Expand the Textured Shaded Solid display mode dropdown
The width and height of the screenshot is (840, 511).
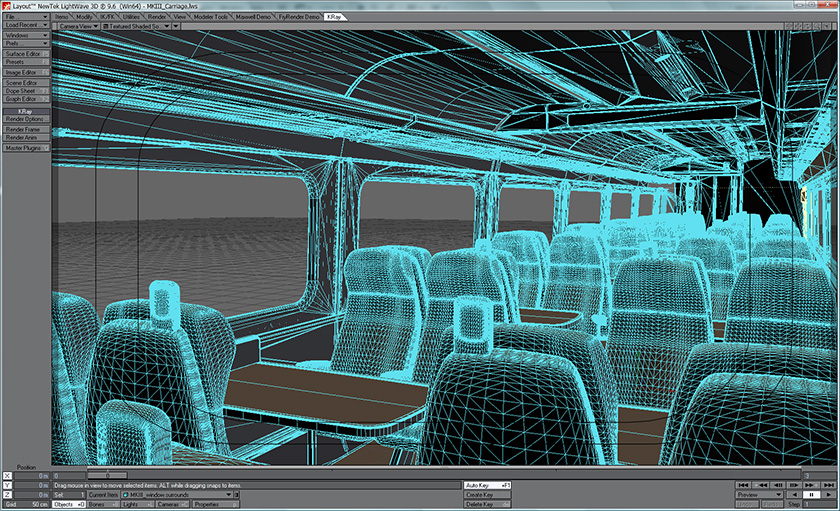click(142, 26)
